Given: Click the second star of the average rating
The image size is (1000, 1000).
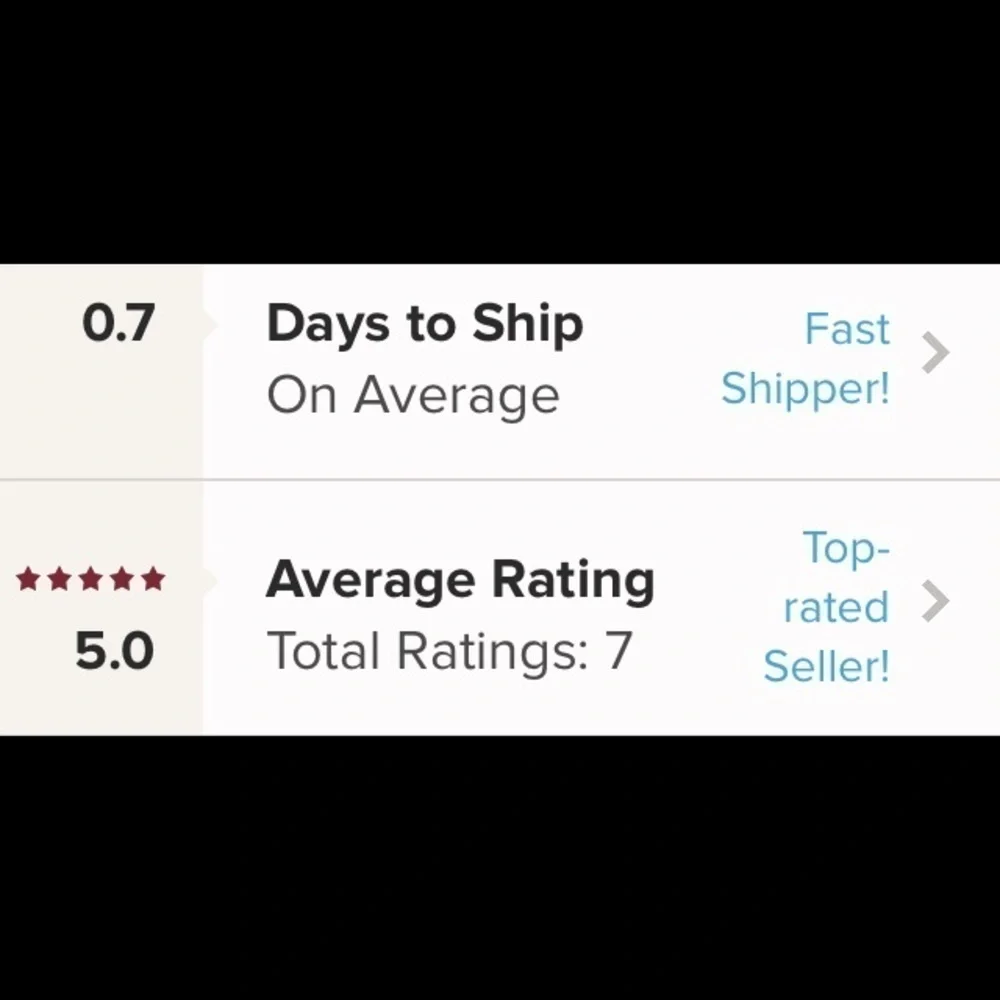Looking at the screenshot, I should [58, 580].
